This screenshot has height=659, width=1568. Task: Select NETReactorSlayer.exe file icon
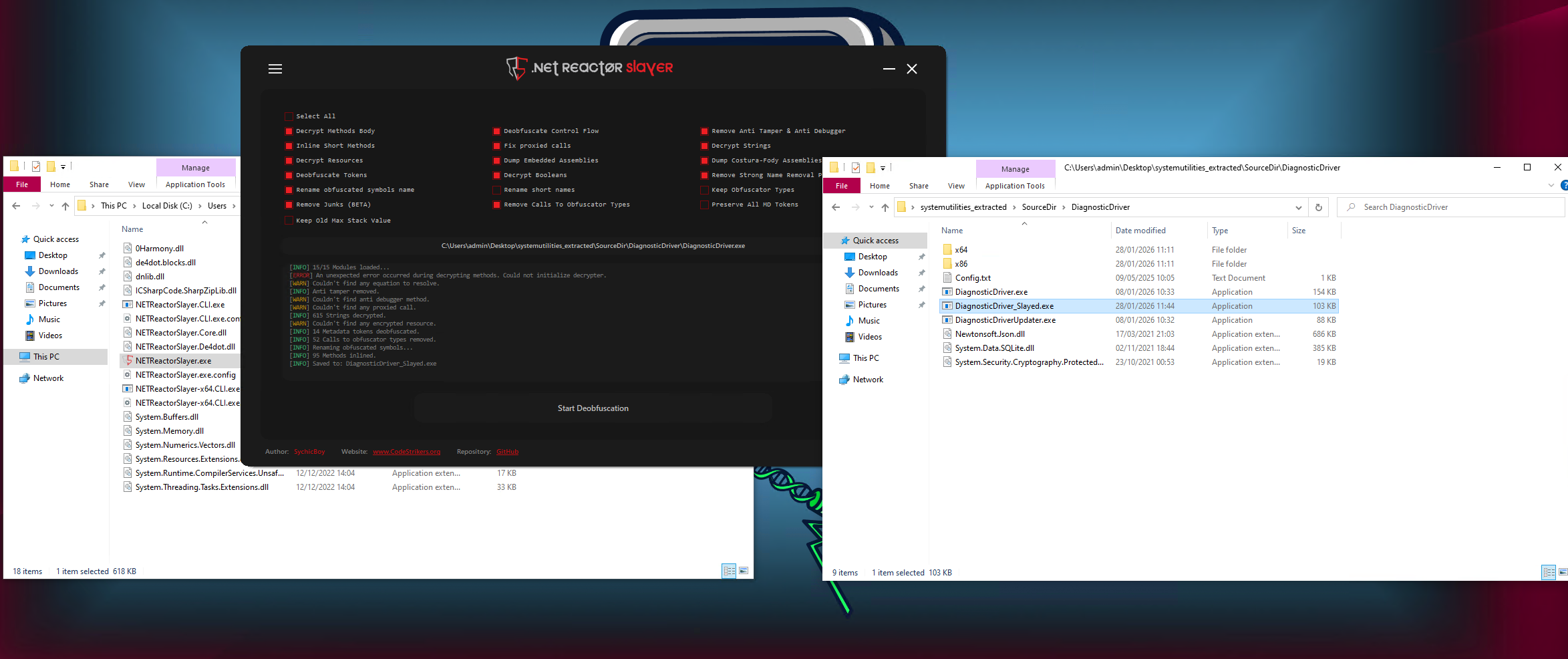(128, 361)
